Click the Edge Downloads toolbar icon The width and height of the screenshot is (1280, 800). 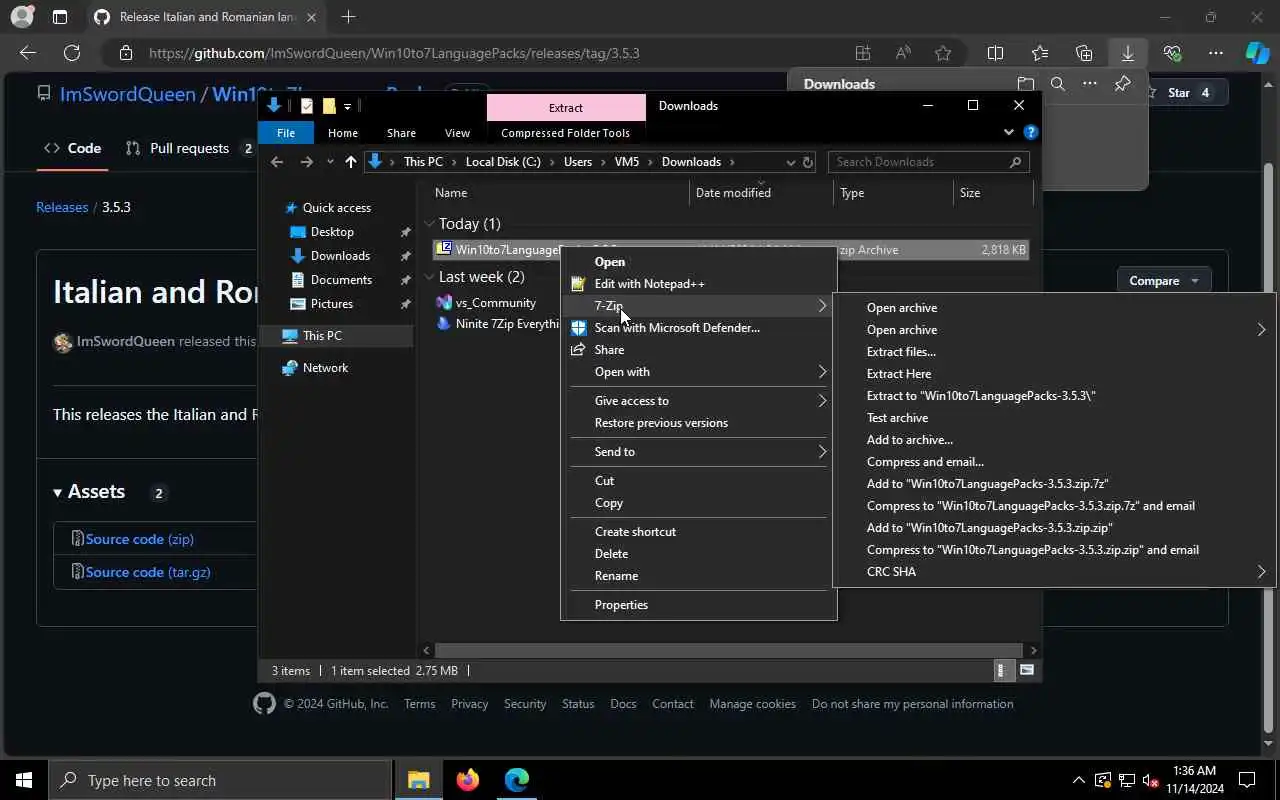1127,53
